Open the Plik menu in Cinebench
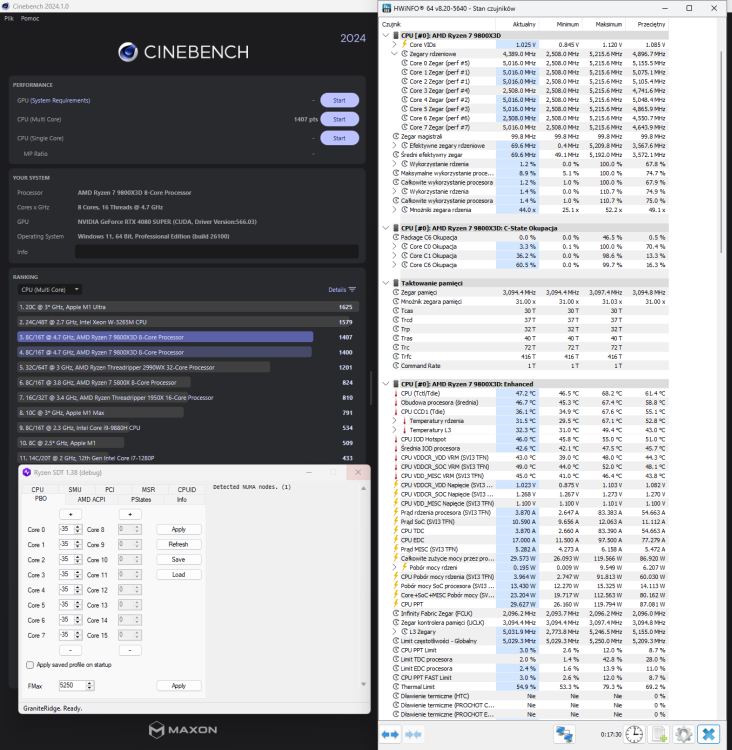This screenshot has width=732, height=750. coord(9,19)
